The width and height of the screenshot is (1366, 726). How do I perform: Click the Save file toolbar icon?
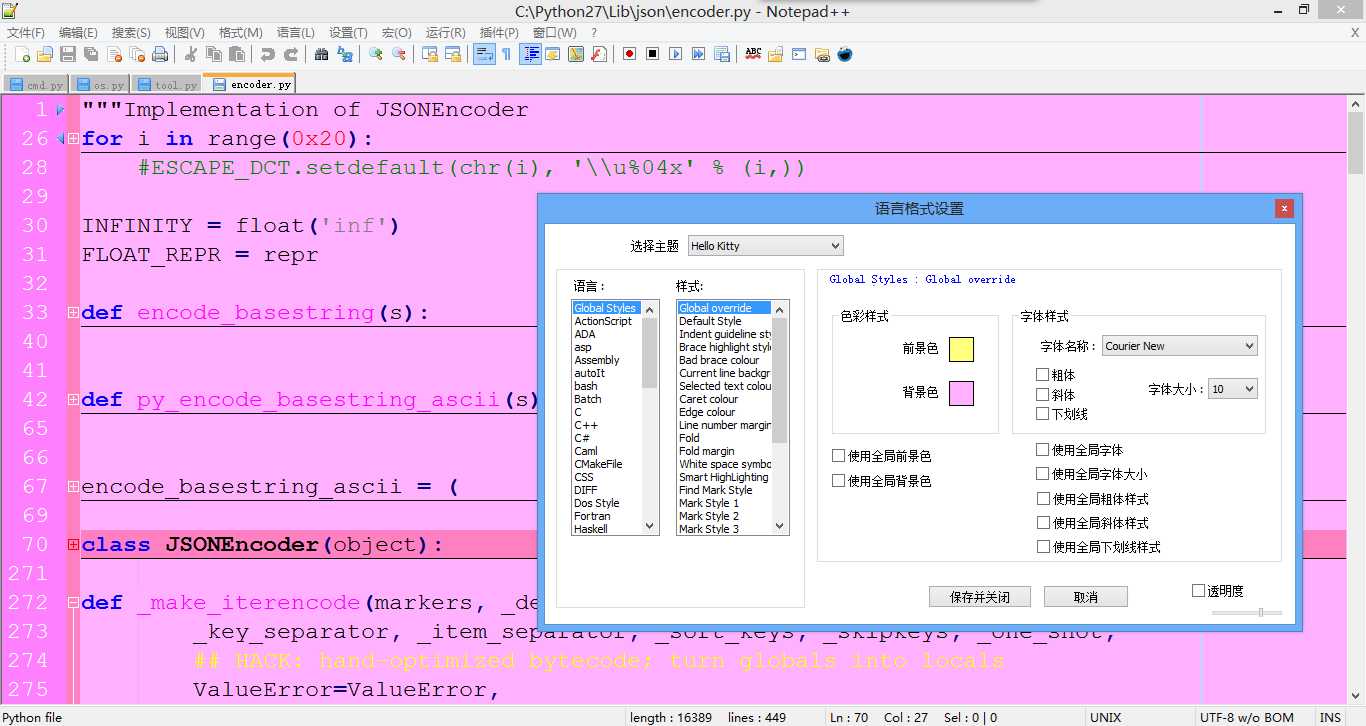click(x=68, y=55)
